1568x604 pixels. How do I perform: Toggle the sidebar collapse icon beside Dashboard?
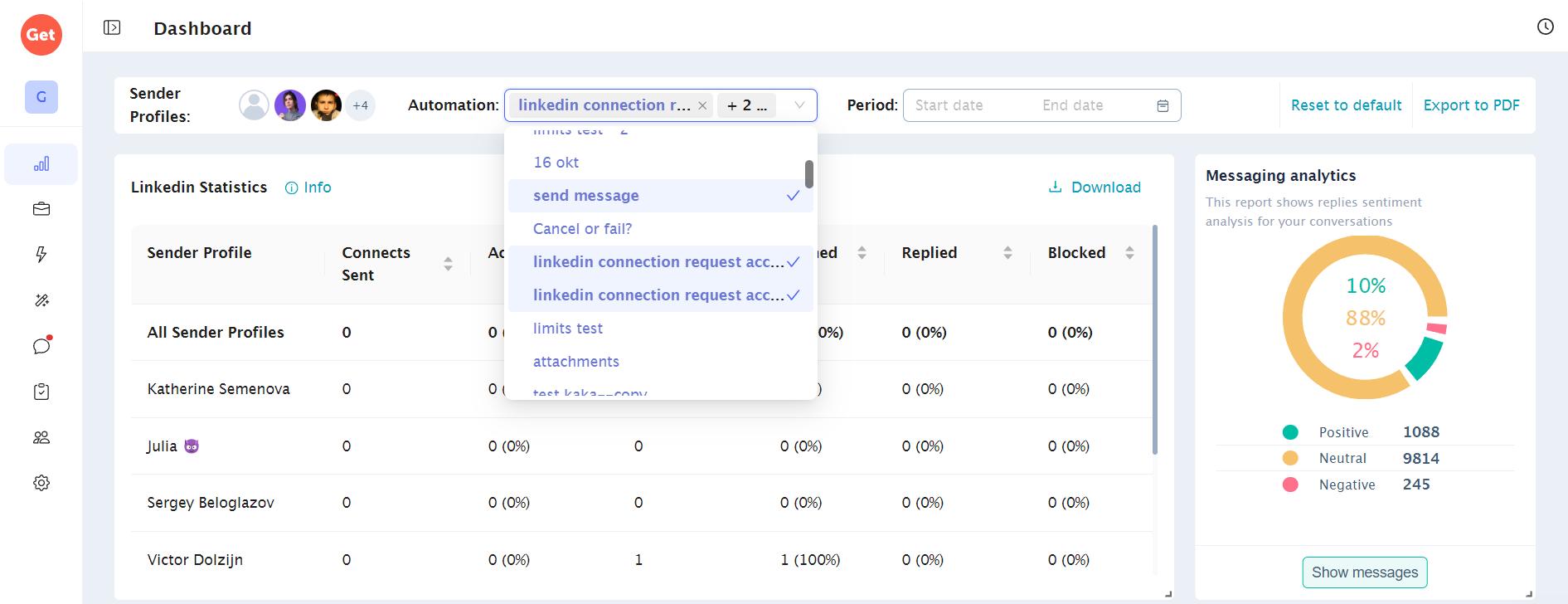[x=112, y=28]
